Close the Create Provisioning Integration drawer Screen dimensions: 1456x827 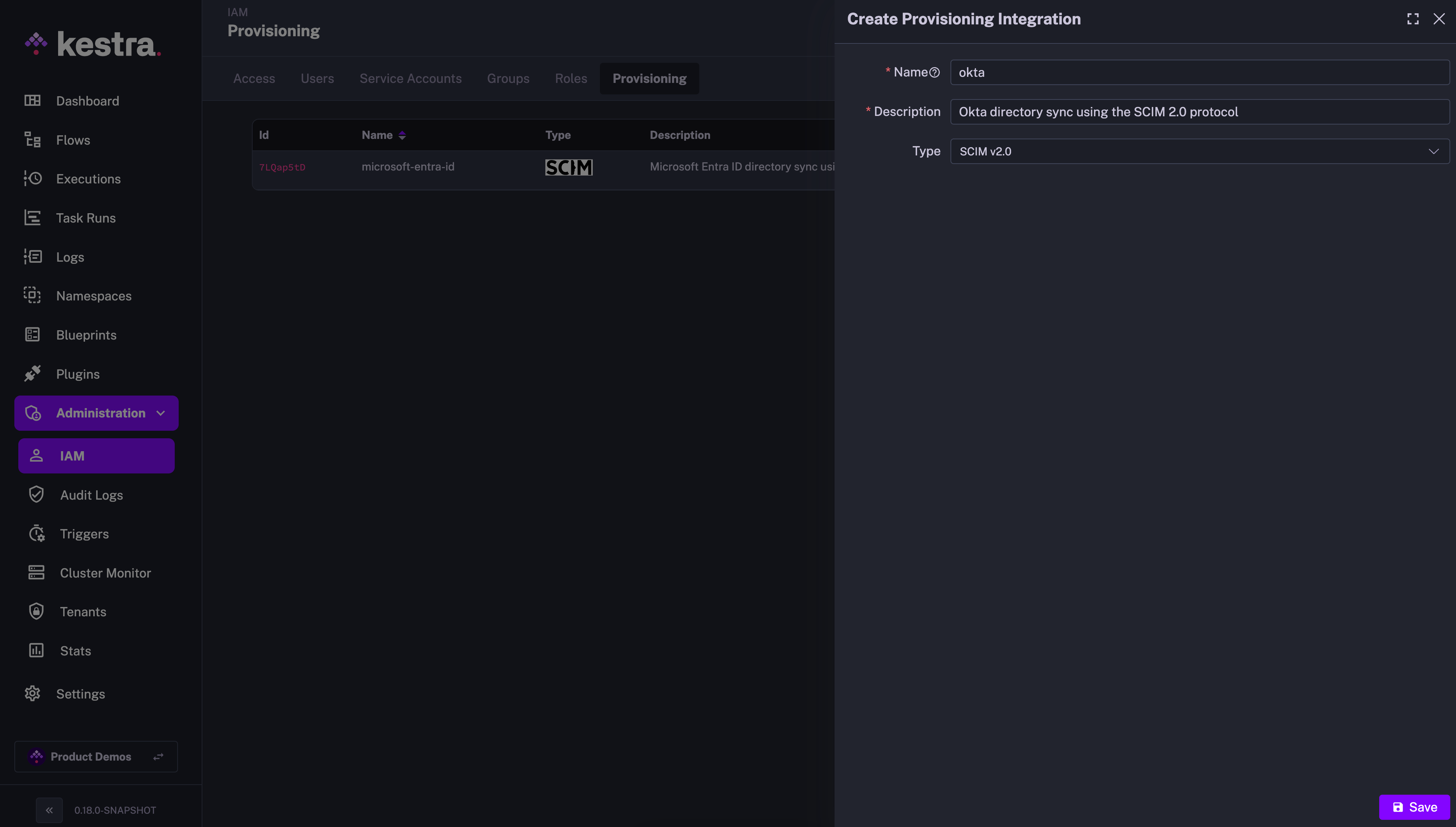1439,19
